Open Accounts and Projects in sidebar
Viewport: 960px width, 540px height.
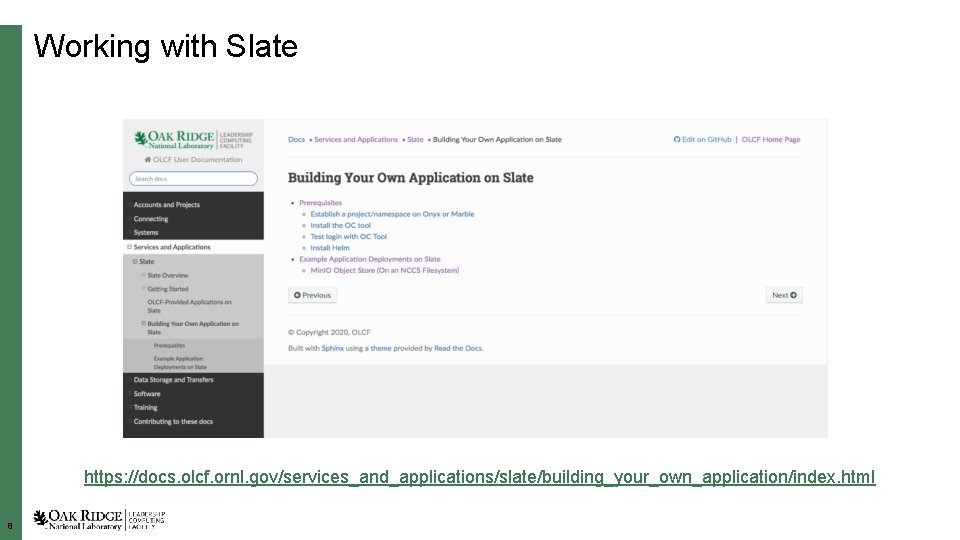tap(167, 204)
